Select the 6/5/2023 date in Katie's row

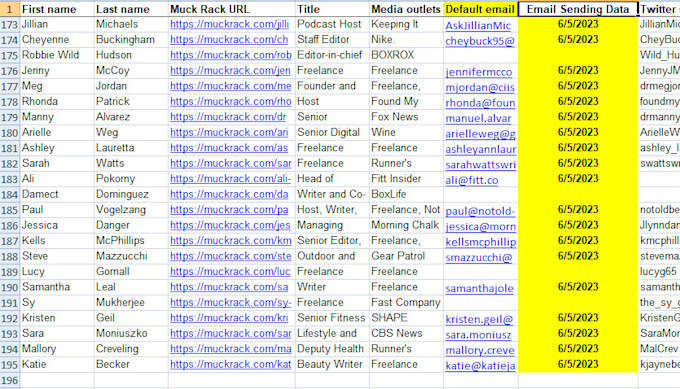pos(578,364)
